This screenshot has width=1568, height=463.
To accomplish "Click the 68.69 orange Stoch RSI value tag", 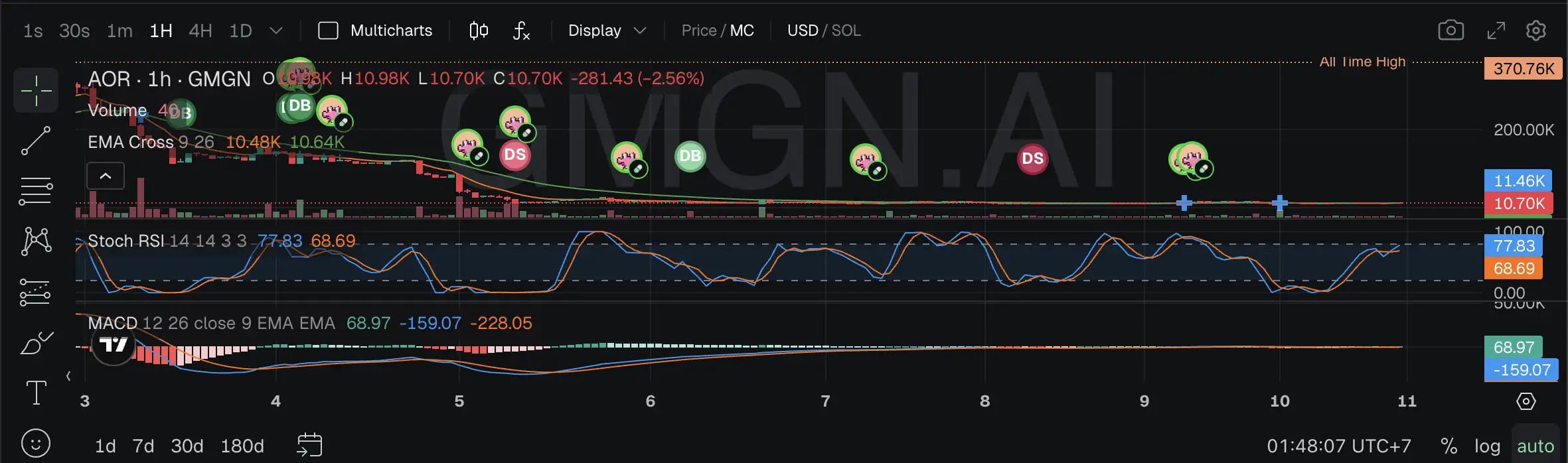I will [1514, 269].
